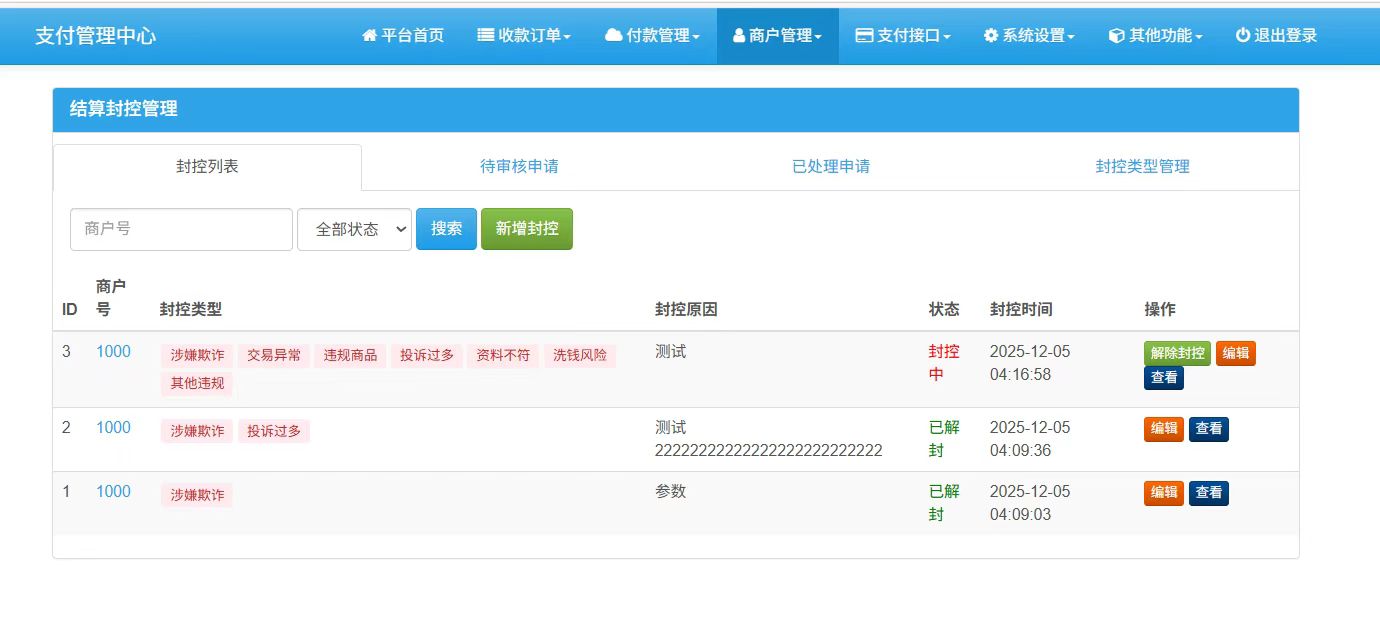Open the 封控类型管理 tab

(x=1142, y=167)
